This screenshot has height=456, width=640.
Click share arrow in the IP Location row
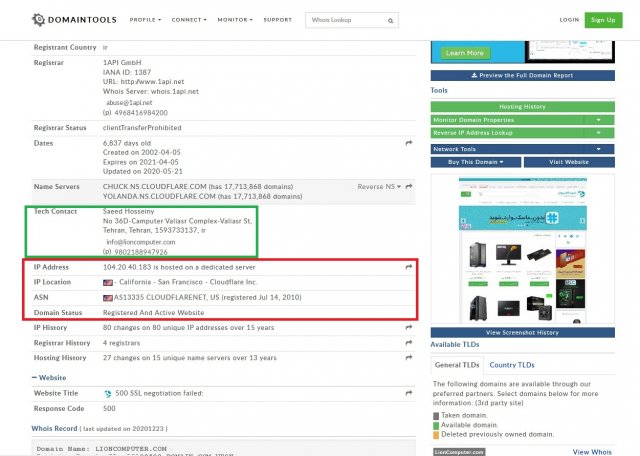[x=409, y=283]
